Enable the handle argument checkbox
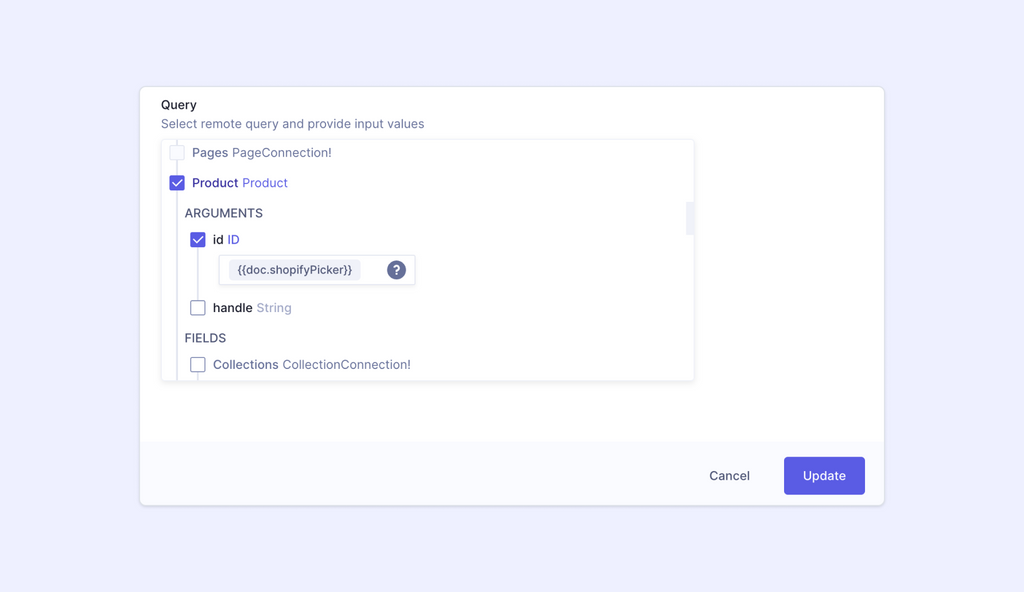Screen dimensions: 1024x592 point(198,308)
